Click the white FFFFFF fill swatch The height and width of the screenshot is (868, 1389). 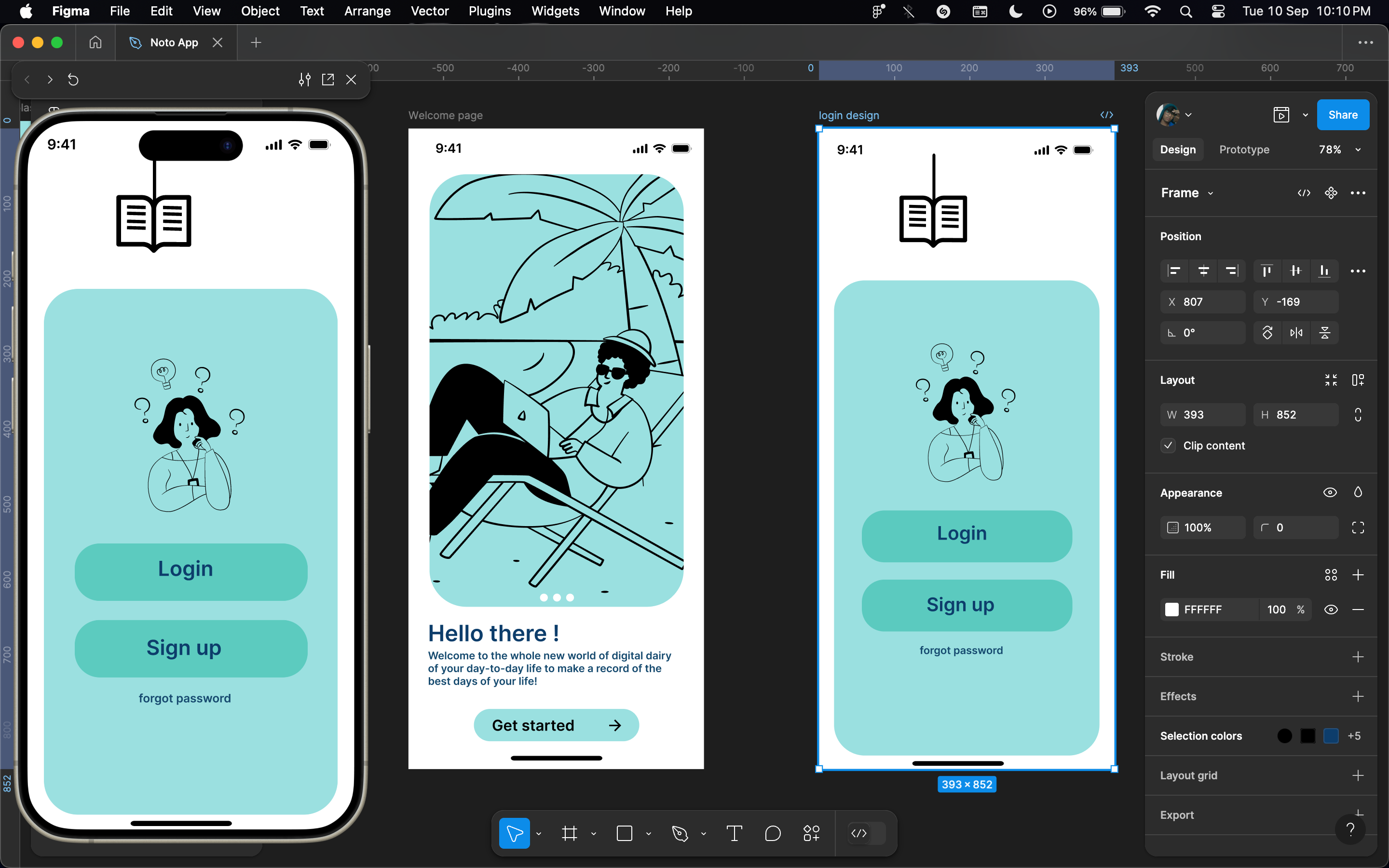(1172, 610)
